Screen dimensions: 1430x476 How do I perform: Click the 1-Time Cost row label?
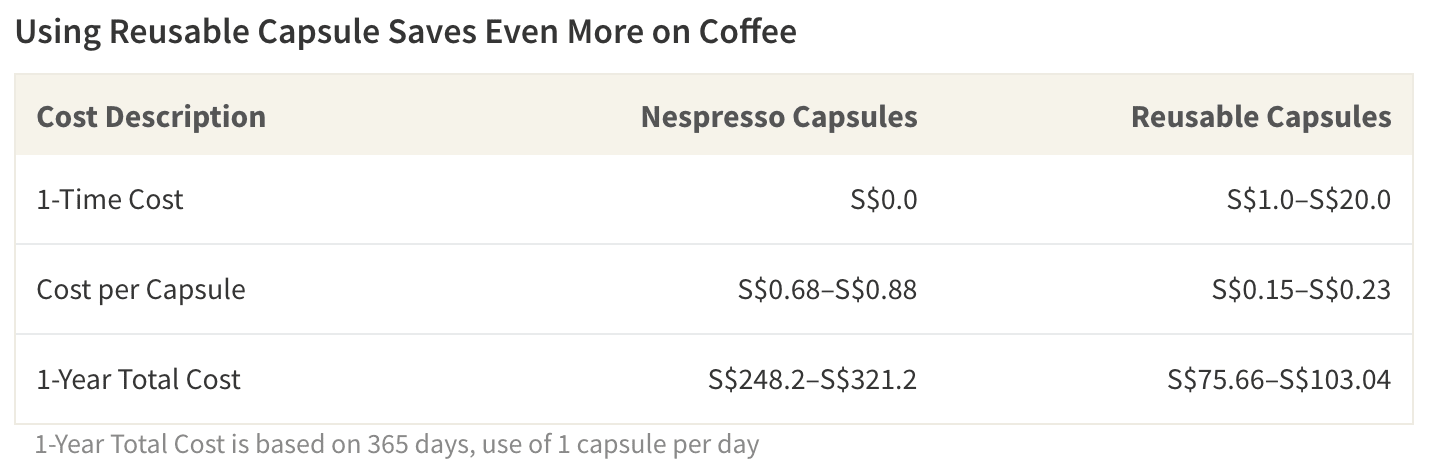pyautogui.click(x=110, y=199)
